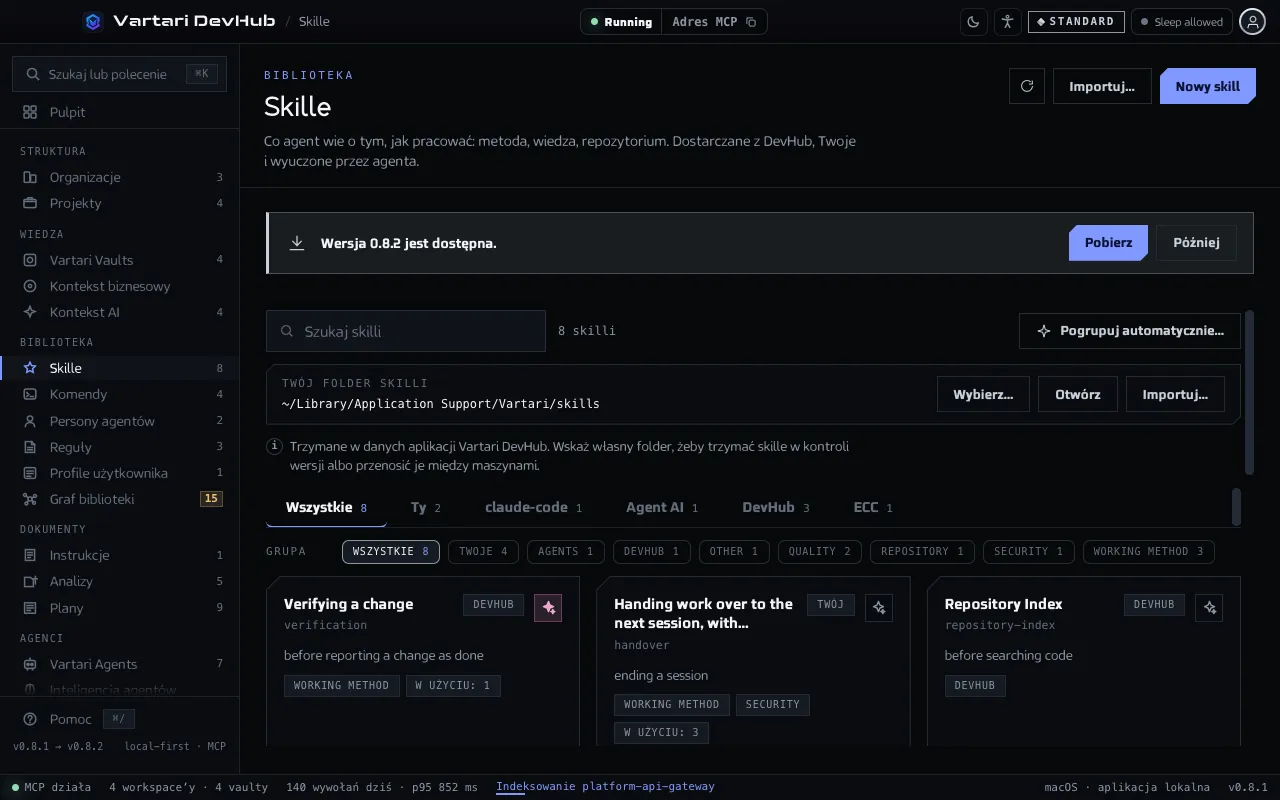Switch to the claude-code tab
The height and width of the screenshot is (800, 1280).
pyautogui.click(x=533, y=508)
